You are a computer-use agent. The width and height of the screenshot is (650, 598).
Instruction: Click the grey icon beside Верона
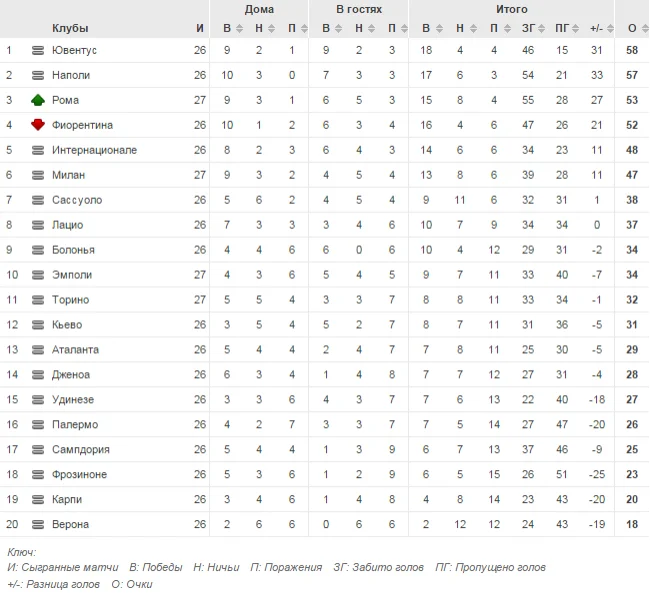[38, 525]
